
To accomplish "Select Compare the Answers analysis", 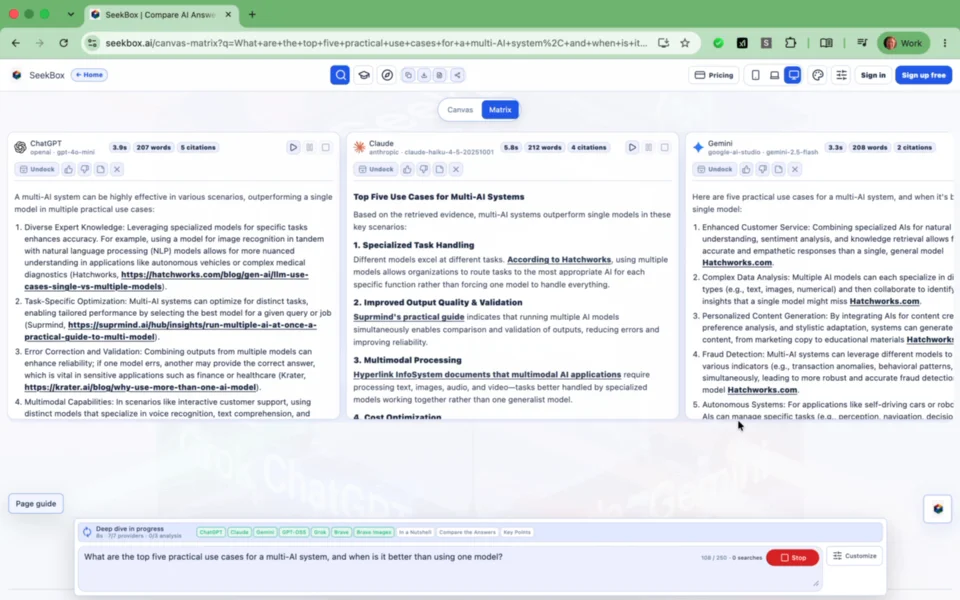I will 467,532.
